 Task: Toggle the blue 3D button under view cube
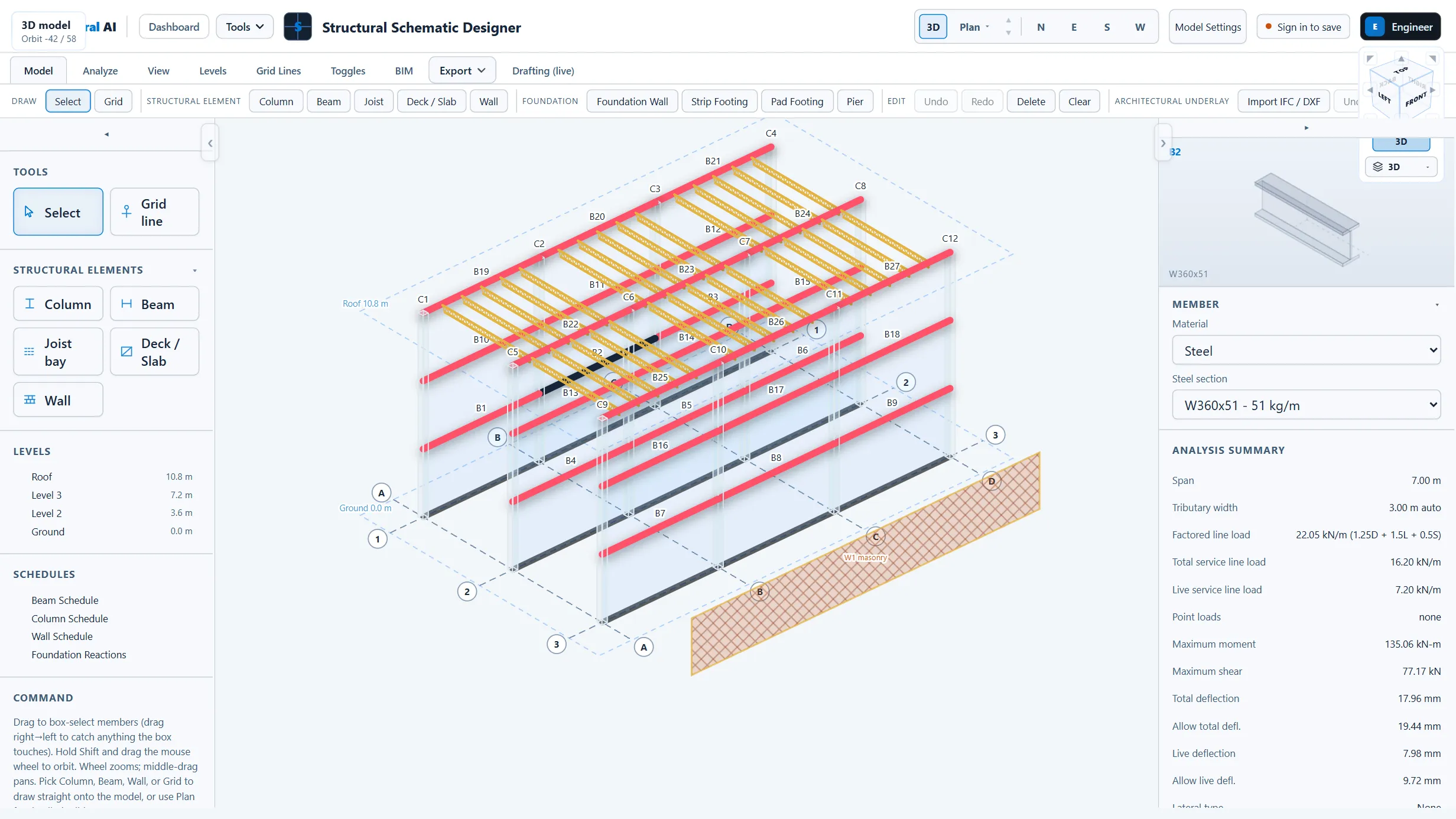1401,142
